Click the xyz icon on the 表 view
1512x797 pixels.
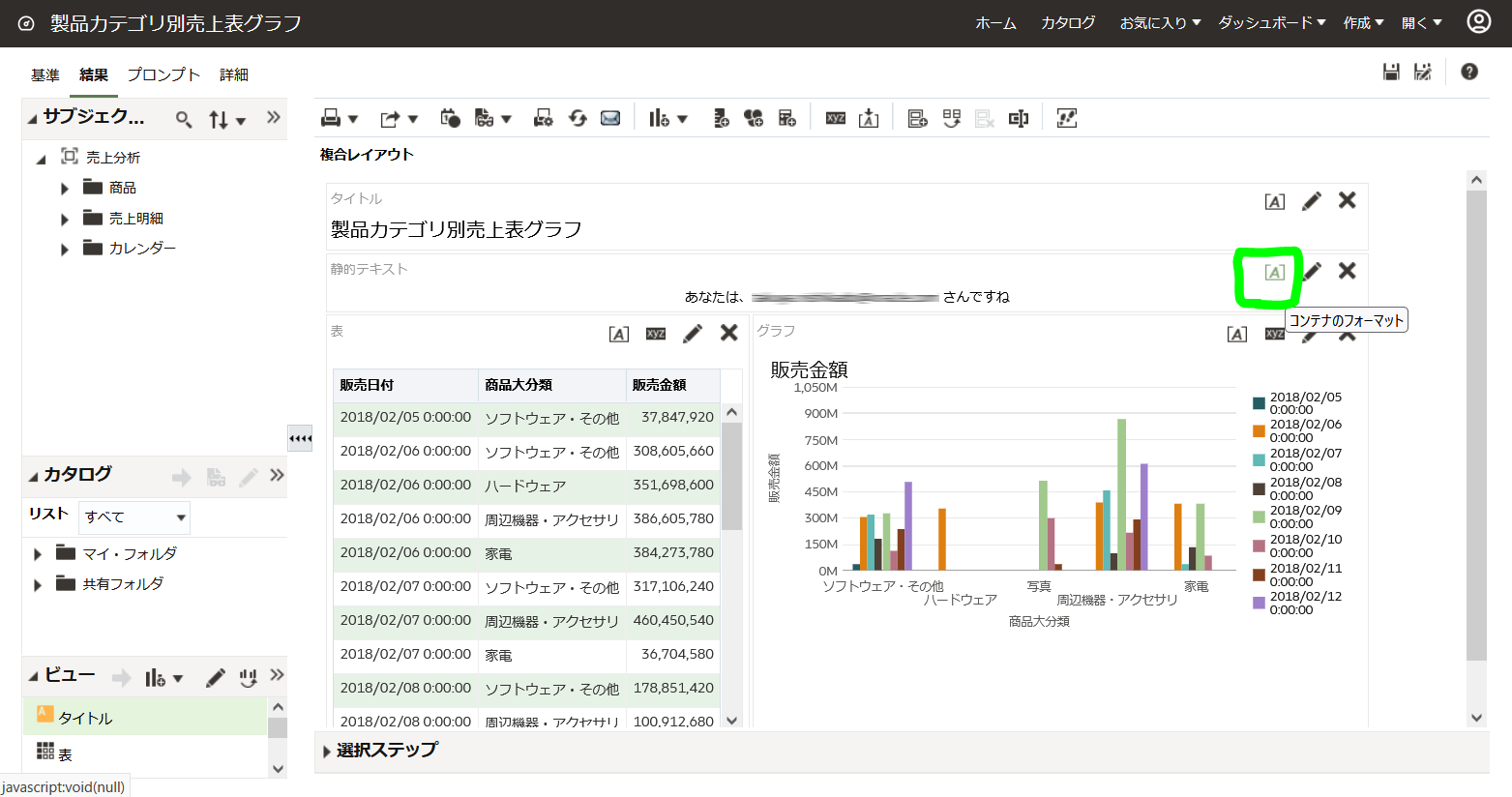tap(655, 333)
